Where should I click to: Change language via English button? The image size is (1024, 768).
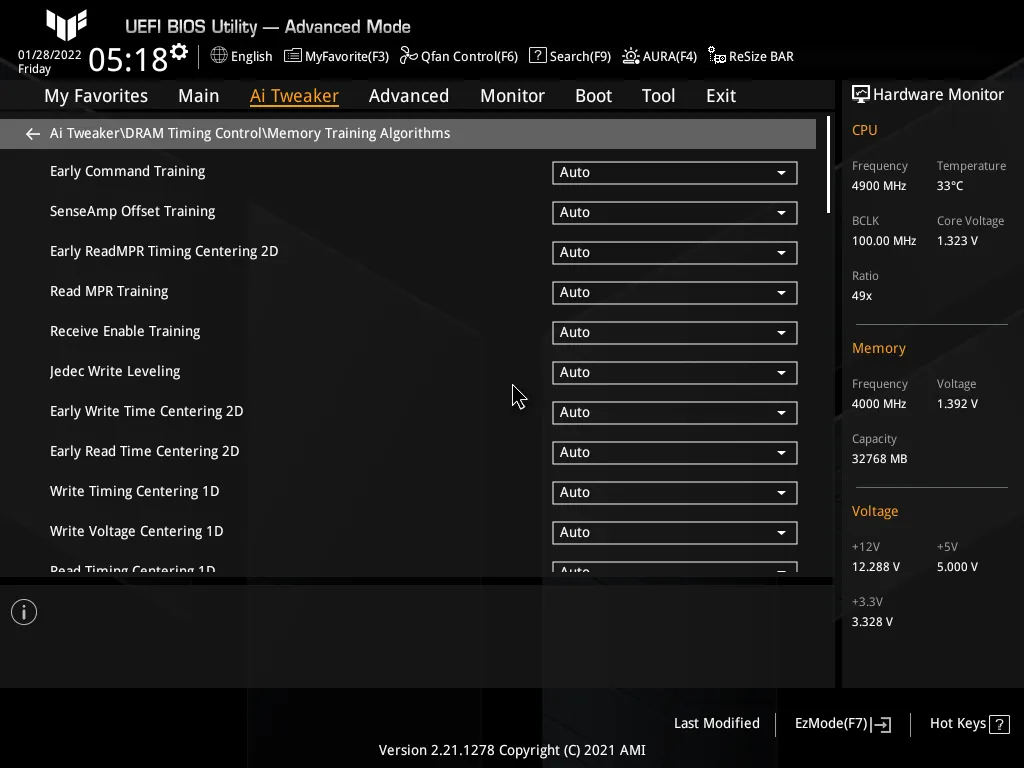251,56
